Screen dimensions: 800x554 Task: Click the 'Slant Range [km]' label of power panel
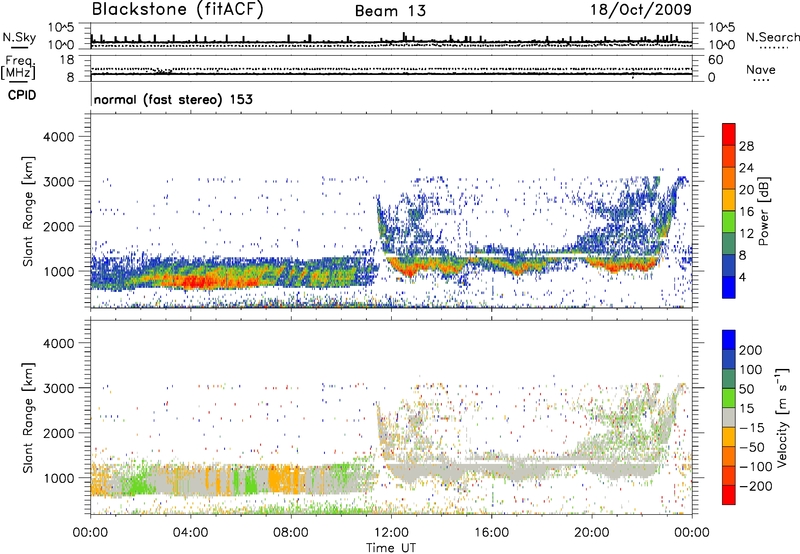28,211
